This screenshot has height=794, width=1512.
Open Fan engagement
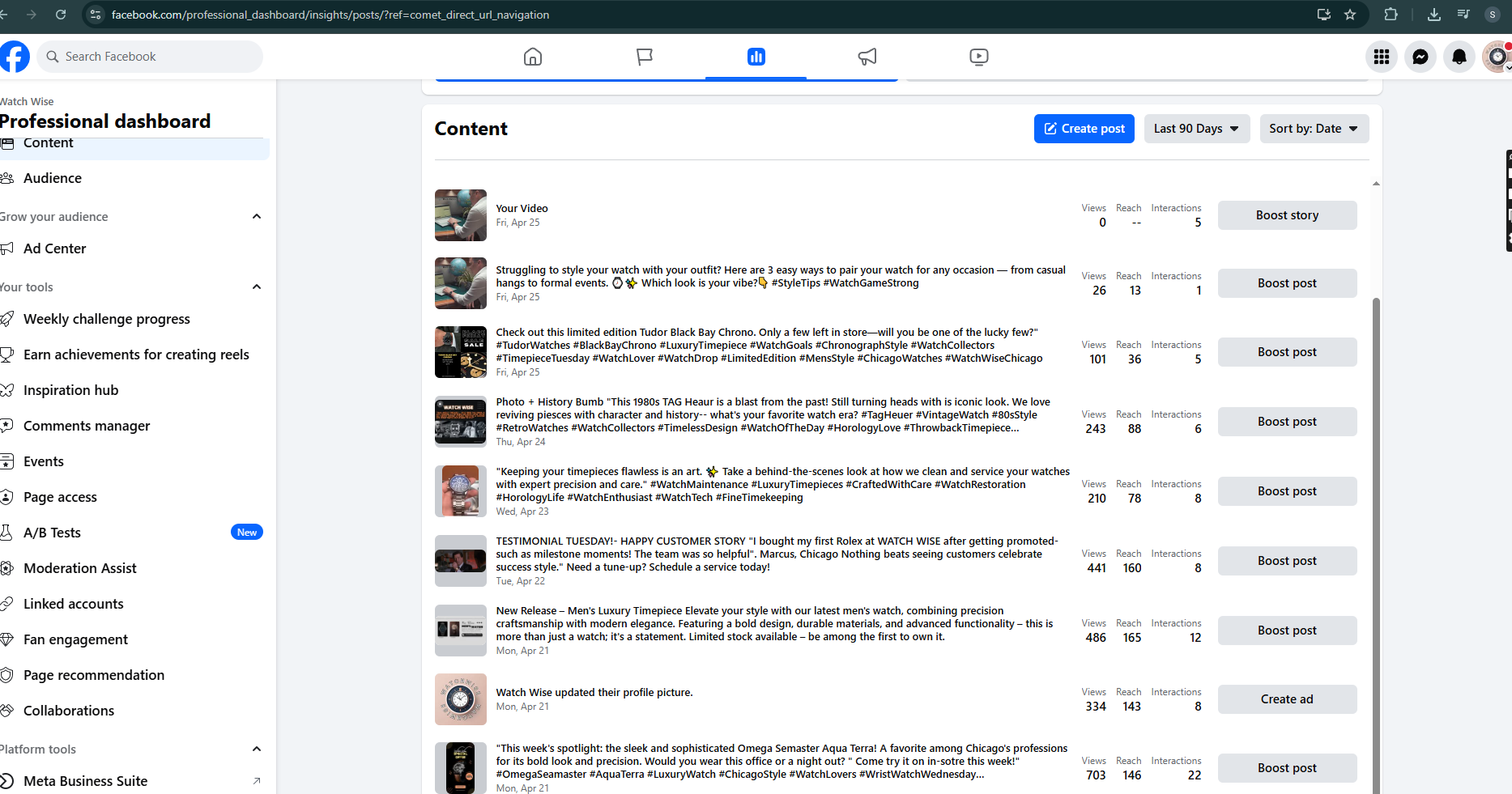[134, 639]
